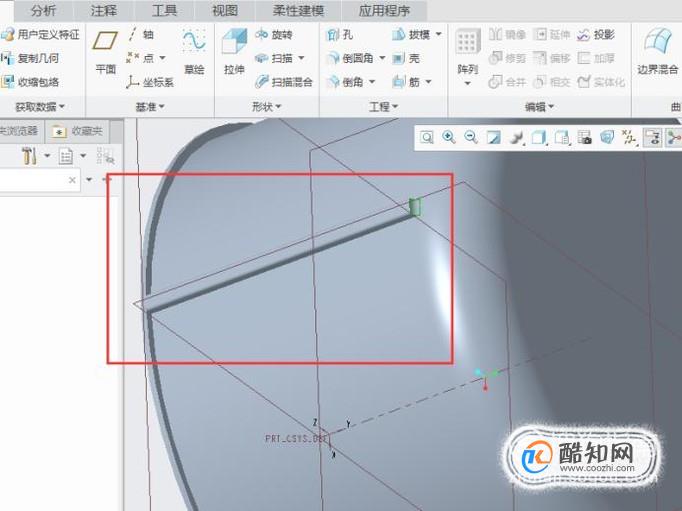This screenshot has width=682, height=511.
Task: Expand the 倒角 (Chamfer) dropdown arrow
Action: [x=372, y=81]
